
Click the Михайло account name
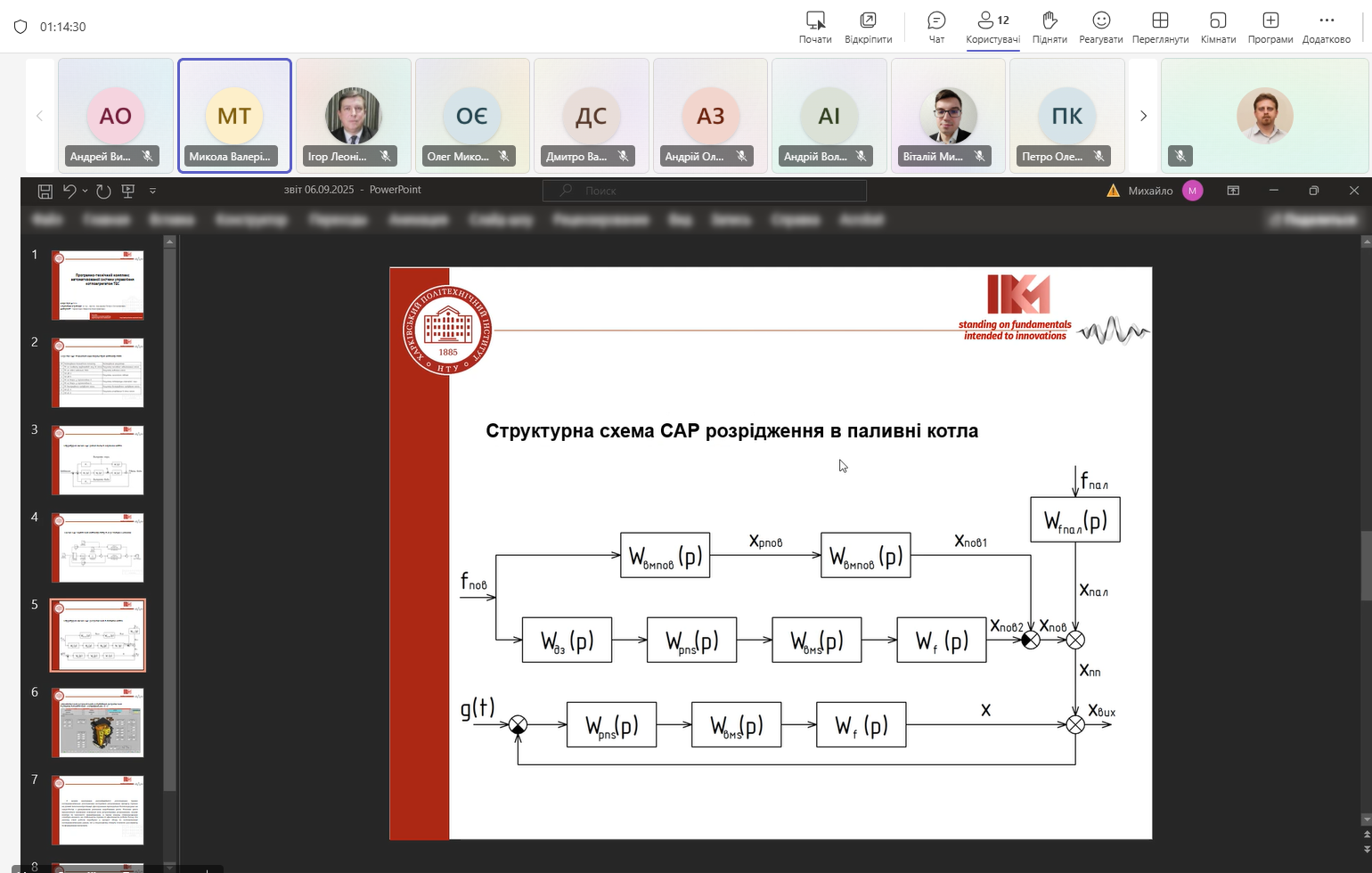pyautogui.click(x=1150, y=191)
